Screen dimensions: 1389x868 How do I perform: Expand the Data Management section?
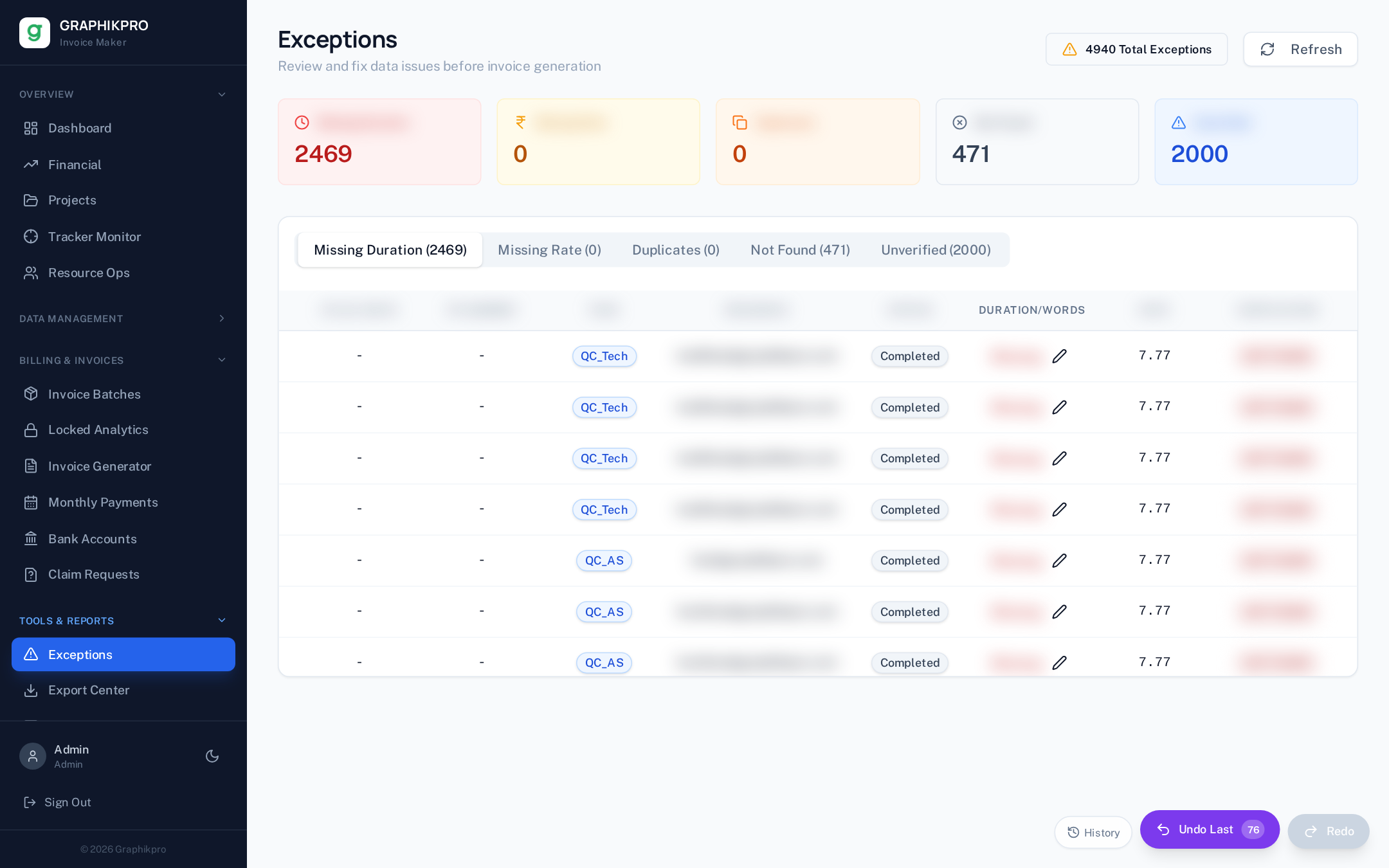click(x=222, y=318)
